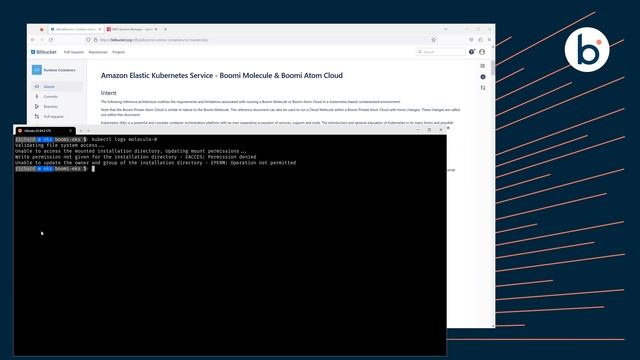
Task: Close the Bitbucket browser tab
Action: coord(100,29)
